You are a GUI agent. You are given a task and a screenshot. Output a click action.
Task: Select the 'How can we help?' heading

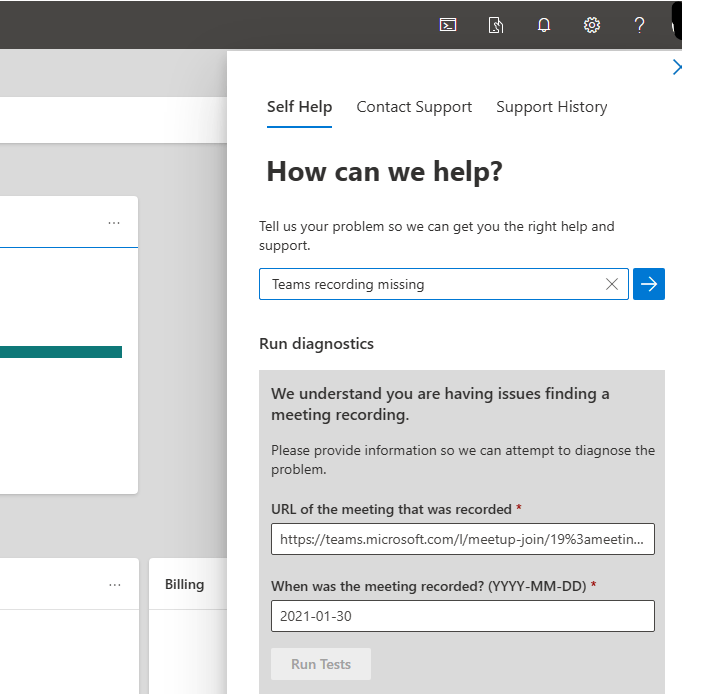(385, 171)
